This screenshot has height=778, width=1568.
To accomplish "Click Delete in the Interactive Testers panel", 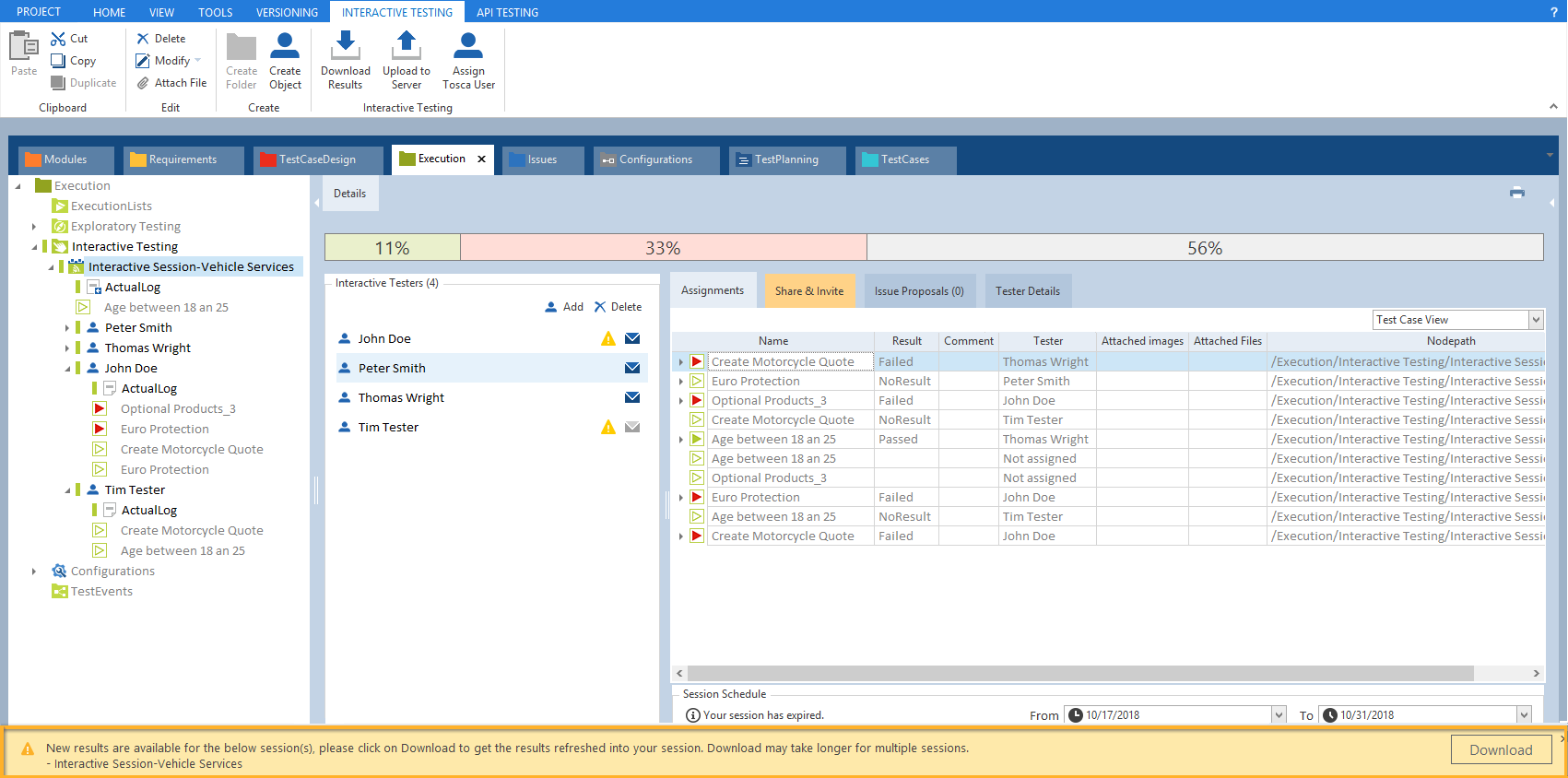I will (618, 307).
